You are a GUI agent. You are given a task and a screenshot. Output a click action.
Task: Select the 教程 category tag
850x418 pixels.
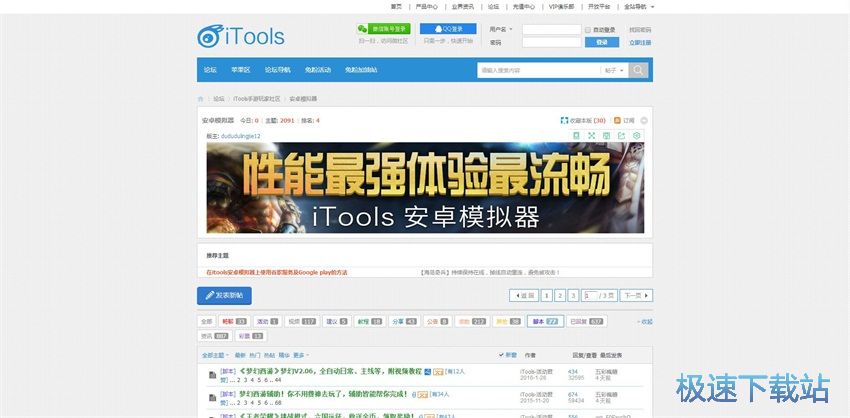pyautogui.click(x=370, y=321)
